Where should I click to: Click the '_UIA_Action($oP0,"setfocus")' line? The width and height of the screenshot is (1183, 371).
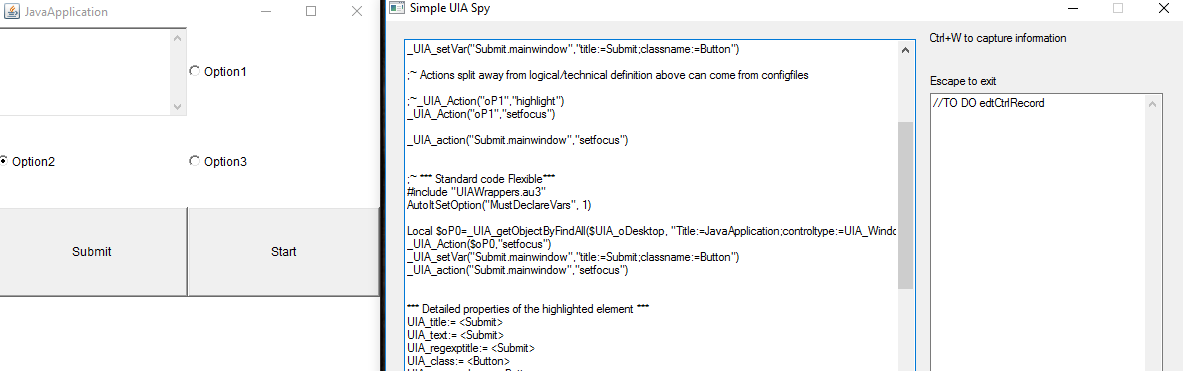pyautogui.click(x=479, y=244)
